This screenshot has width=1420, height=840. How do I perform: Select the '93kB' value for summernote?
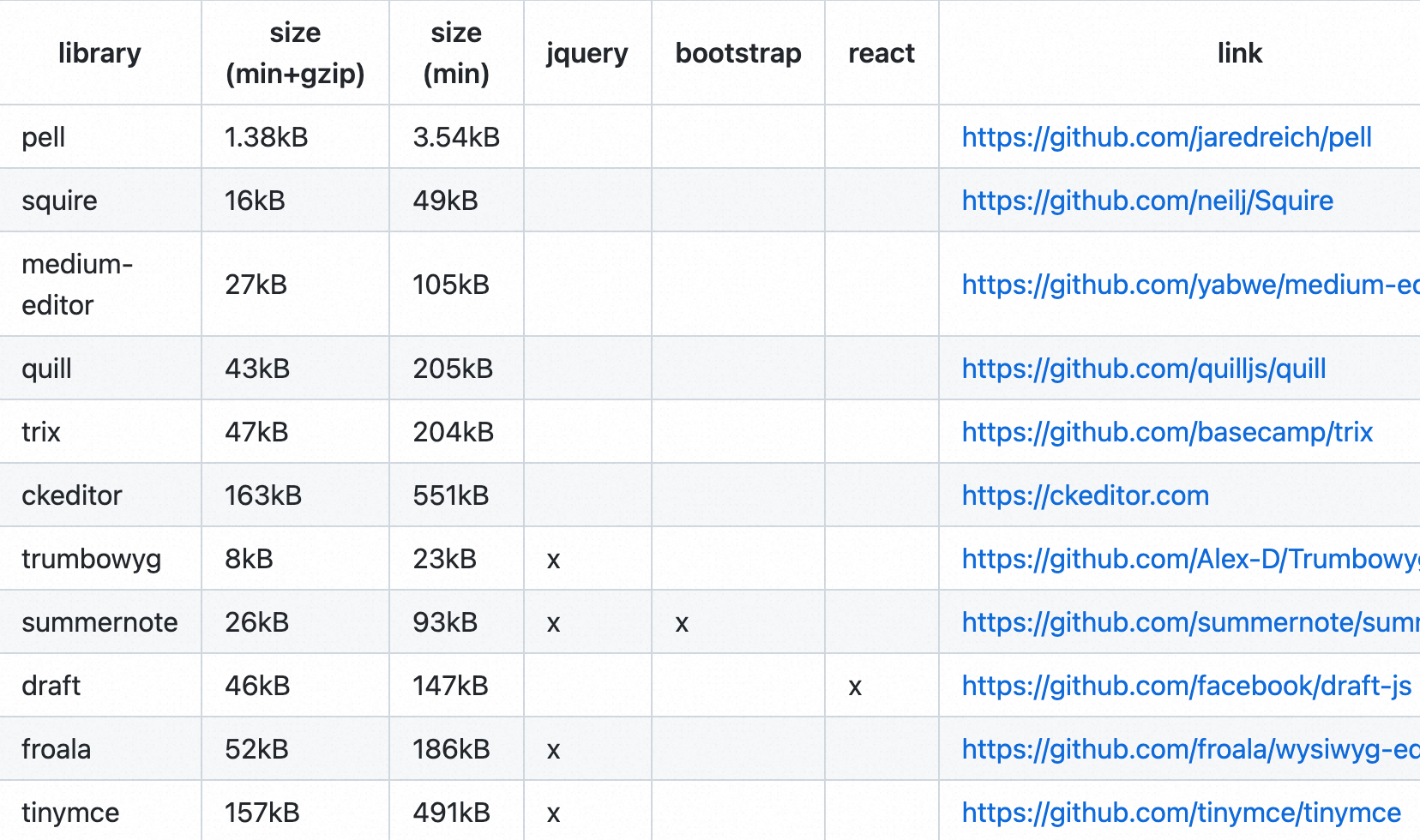pyautogui.click(x=445, y=622)
